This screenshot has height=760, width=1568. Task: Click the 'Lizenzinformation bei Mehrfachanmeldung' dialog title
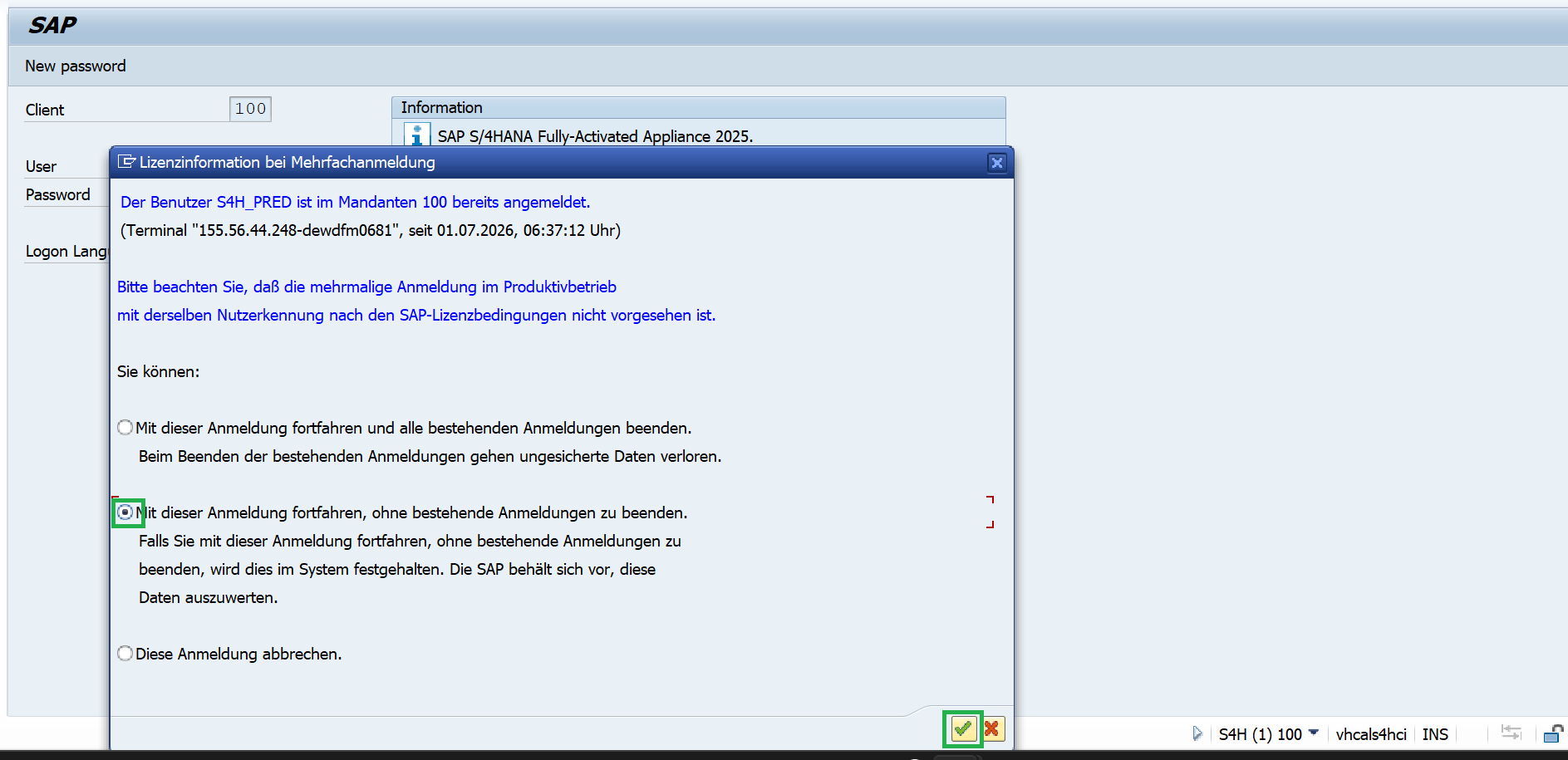[288, 162]
